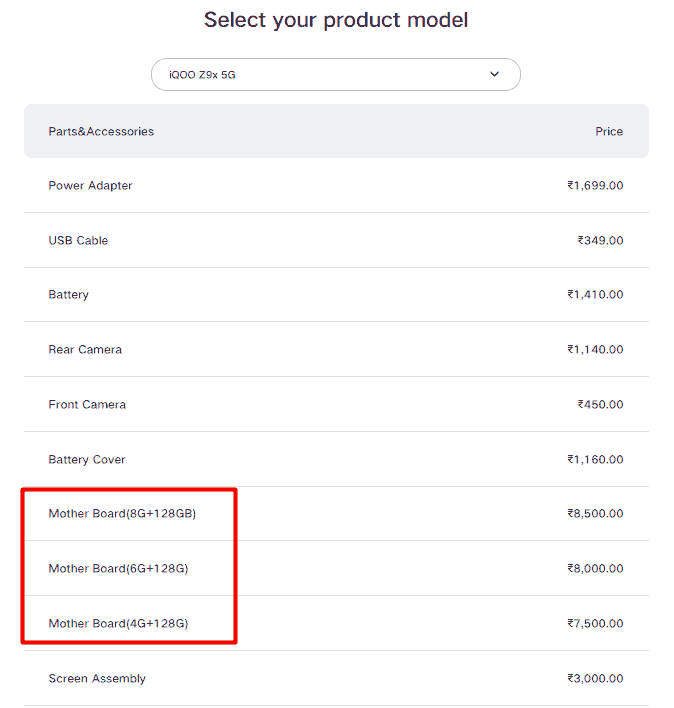
Task: Click the Price column header
Action: (x=608, y=132)
